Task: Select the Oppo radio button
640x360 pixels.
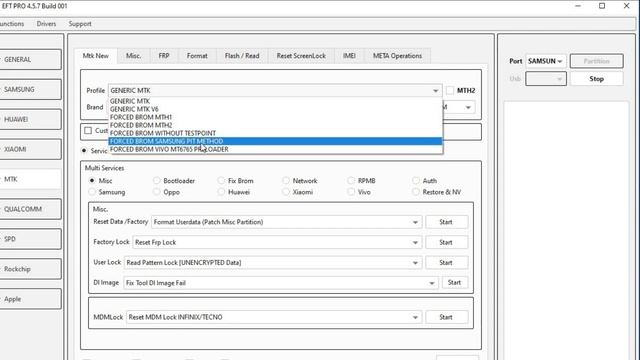Action: 156,192
